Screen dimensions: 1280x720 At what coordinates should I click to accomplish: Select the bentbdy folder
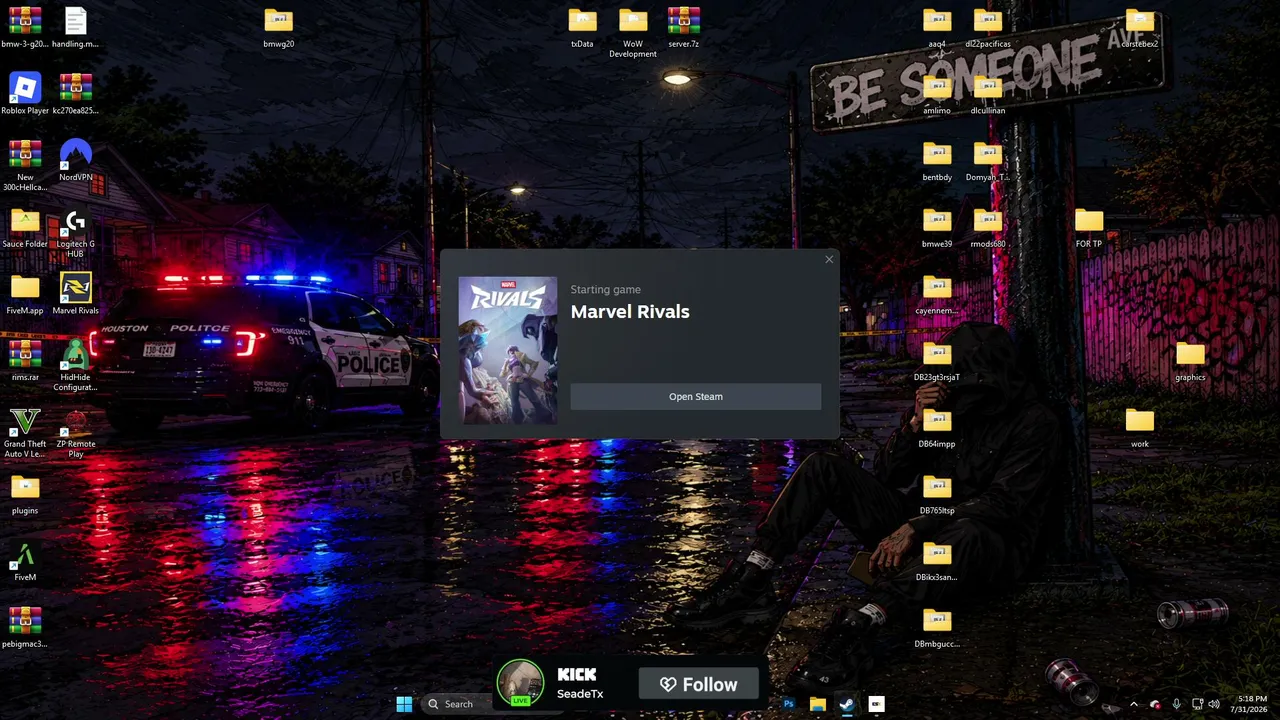coord(937,161)
